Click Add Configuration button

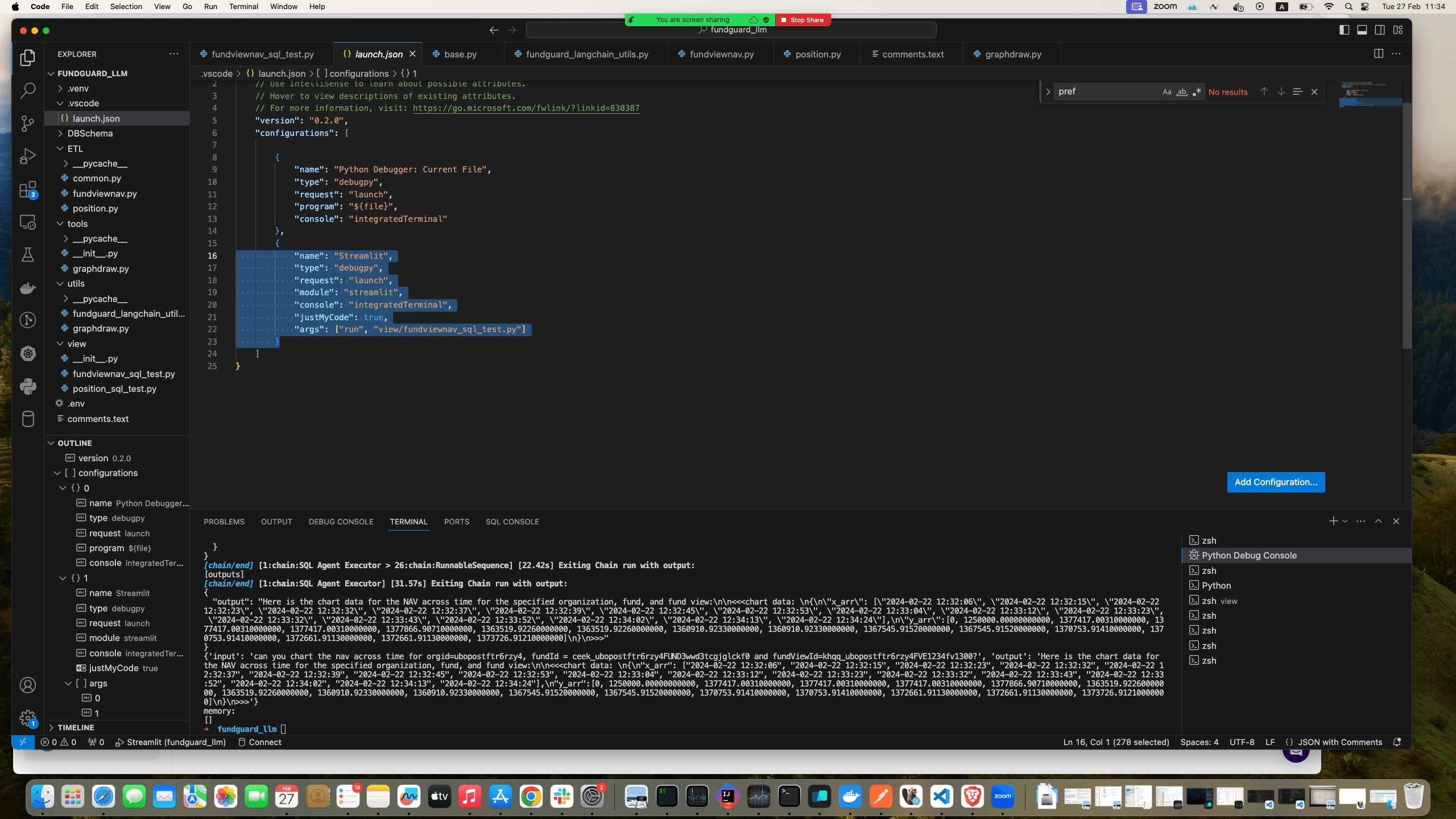click(x=1276, y=482)
